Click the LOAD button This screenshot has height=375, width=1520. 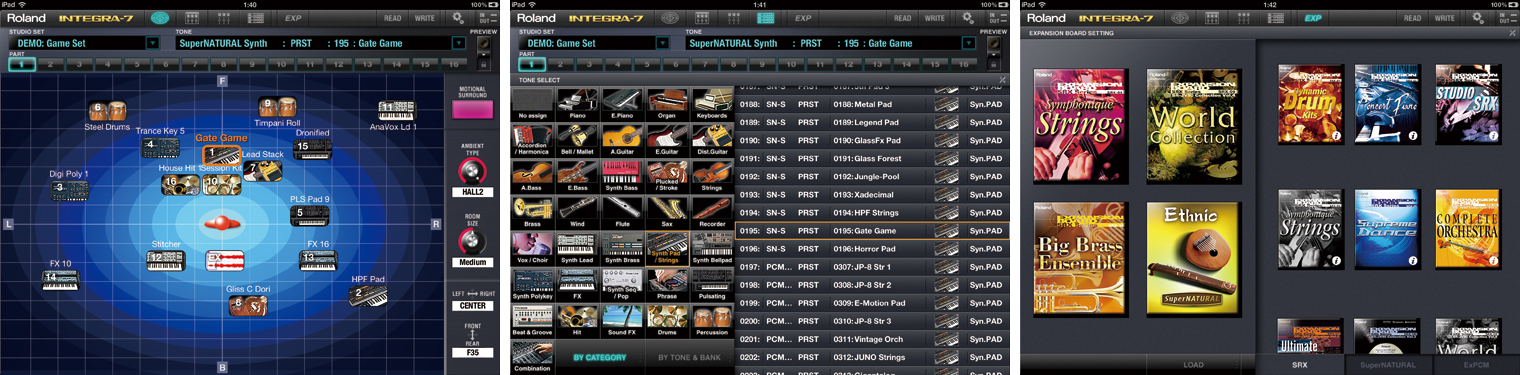point(1193,366)
